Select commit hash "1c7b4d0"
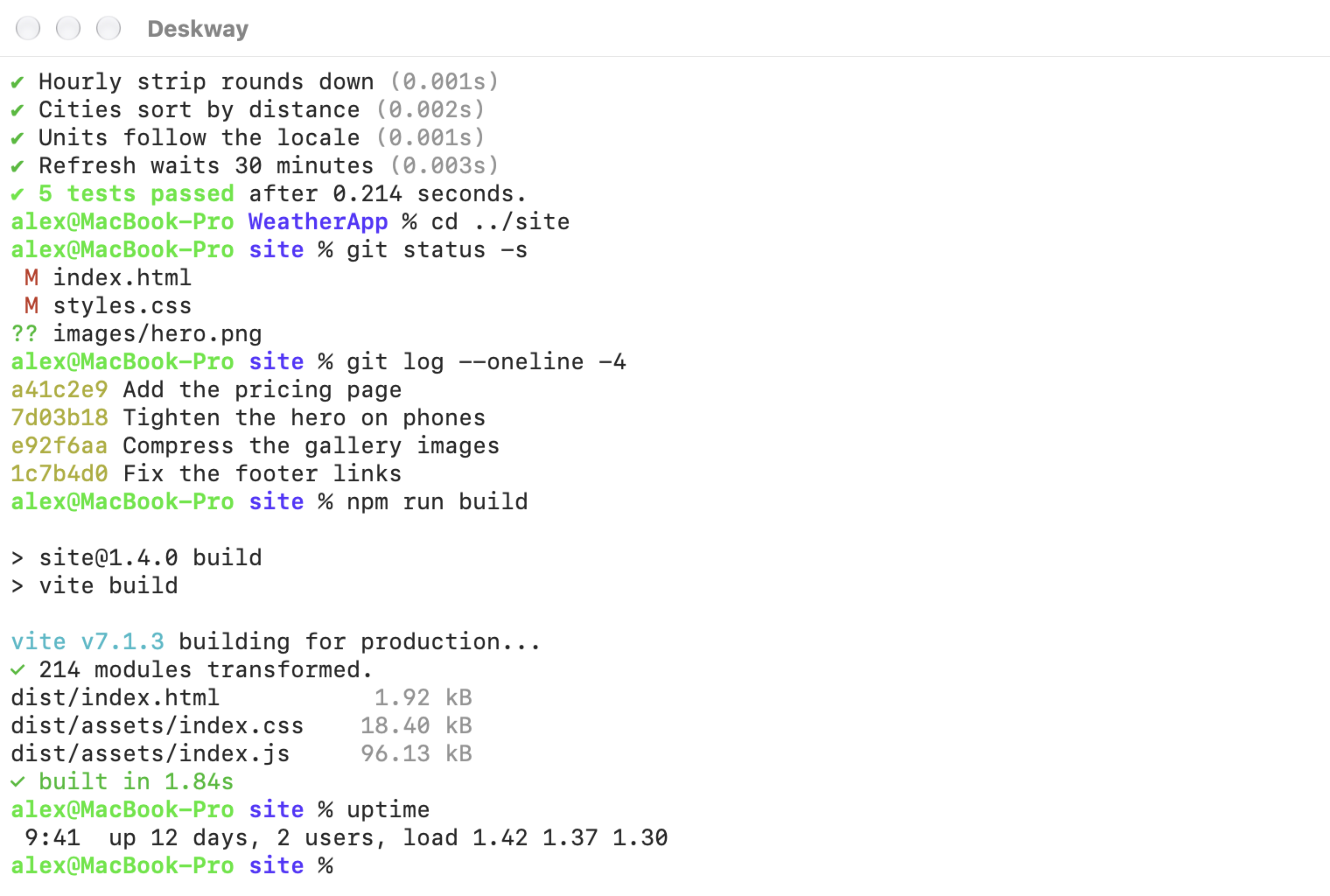Image resolution: width=1330 pixels, height=896 pixels. [x=59, y=473]
